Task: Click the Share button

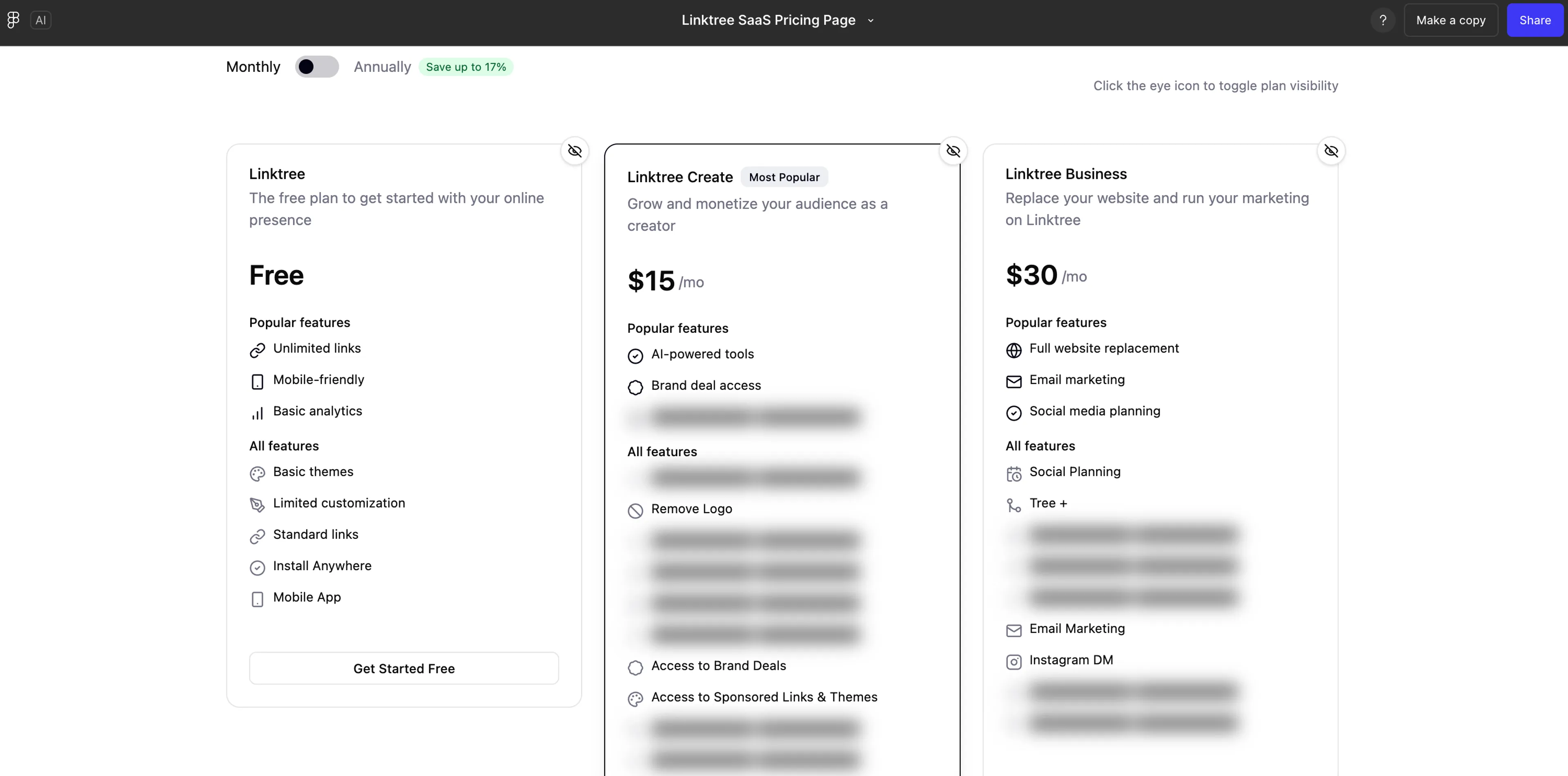Action: click(1535, 20)
